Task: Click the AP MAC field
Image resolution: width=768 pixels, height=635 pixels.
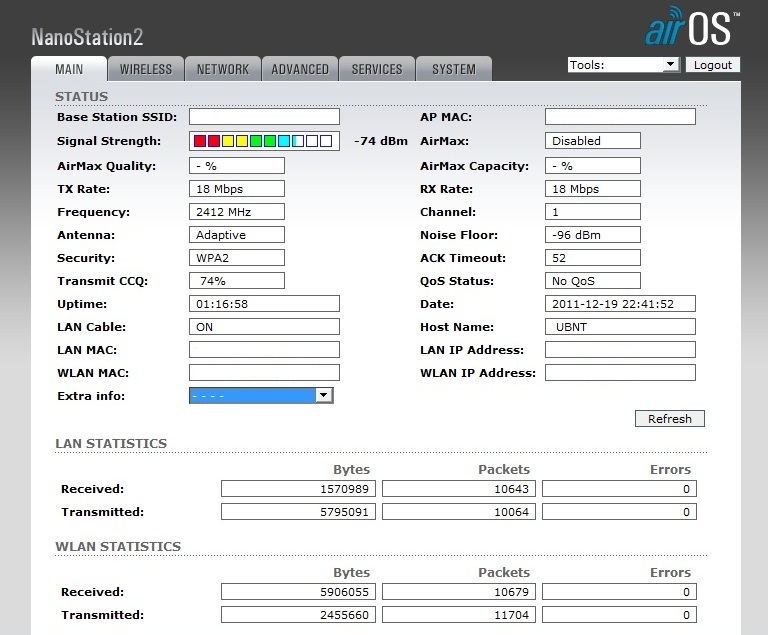Action: 620,117
